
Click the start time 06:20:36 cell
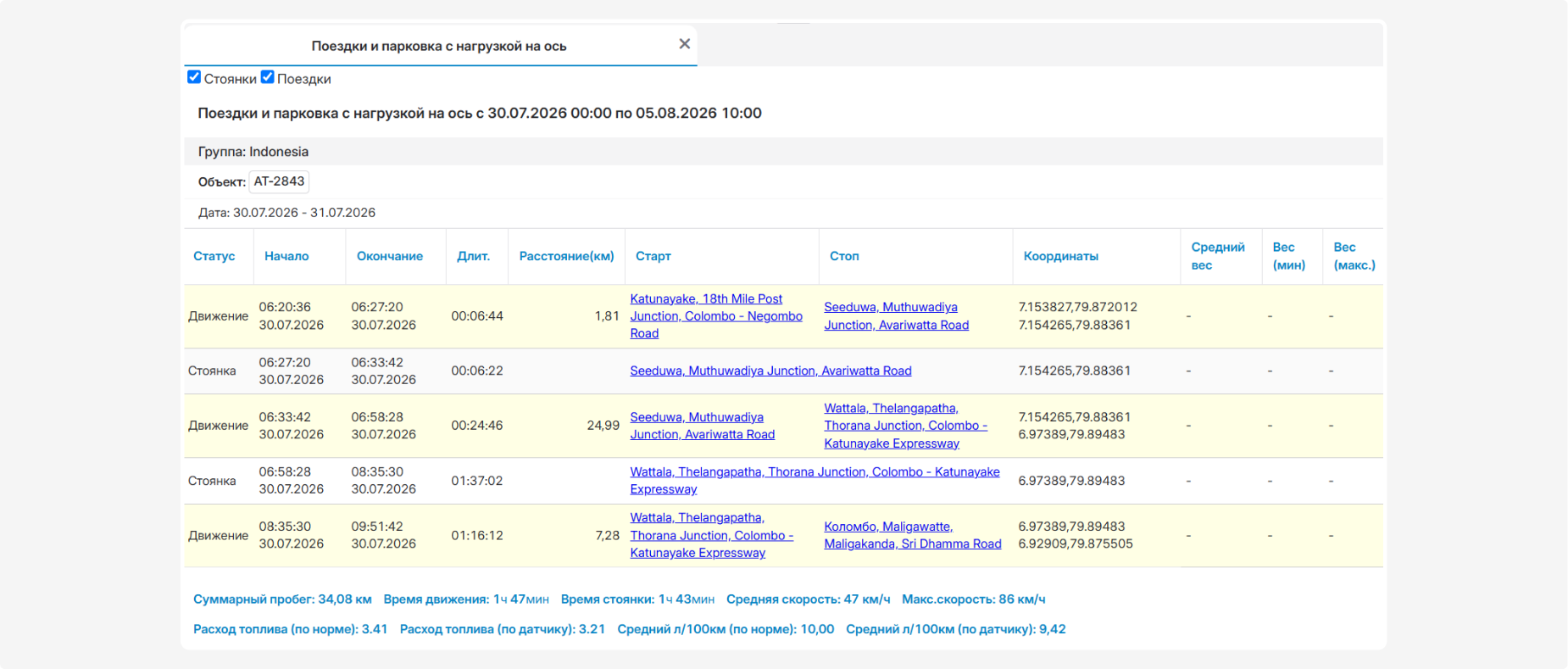point(292,316)
